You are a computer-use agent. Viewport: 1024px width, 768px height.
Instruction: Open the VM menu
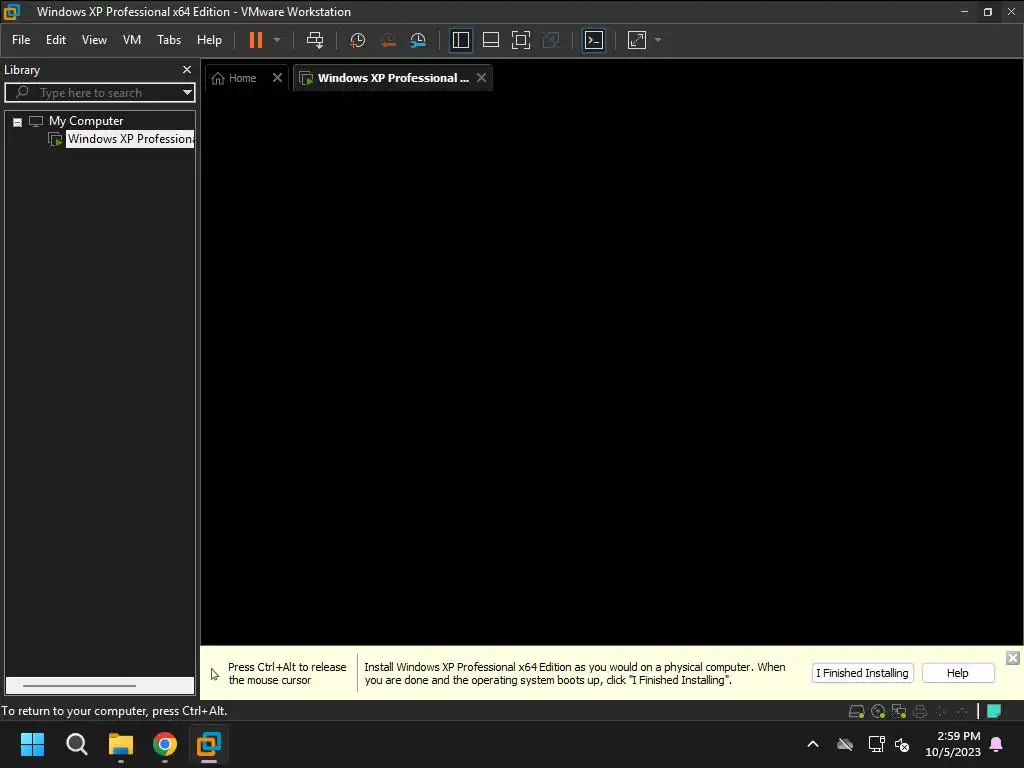132,40
